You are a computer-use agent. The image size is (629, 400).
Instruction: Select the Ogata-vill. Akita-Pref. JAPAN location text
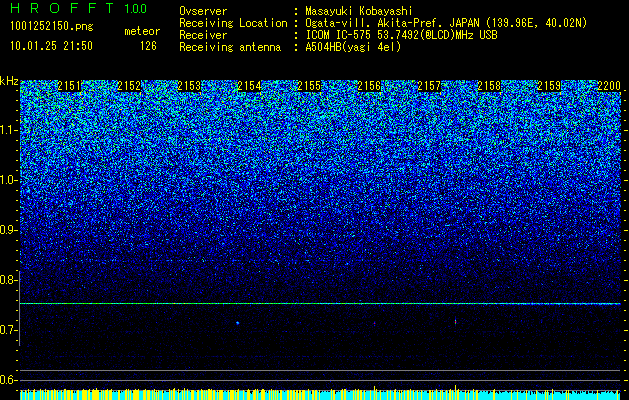tap(446, 23)
